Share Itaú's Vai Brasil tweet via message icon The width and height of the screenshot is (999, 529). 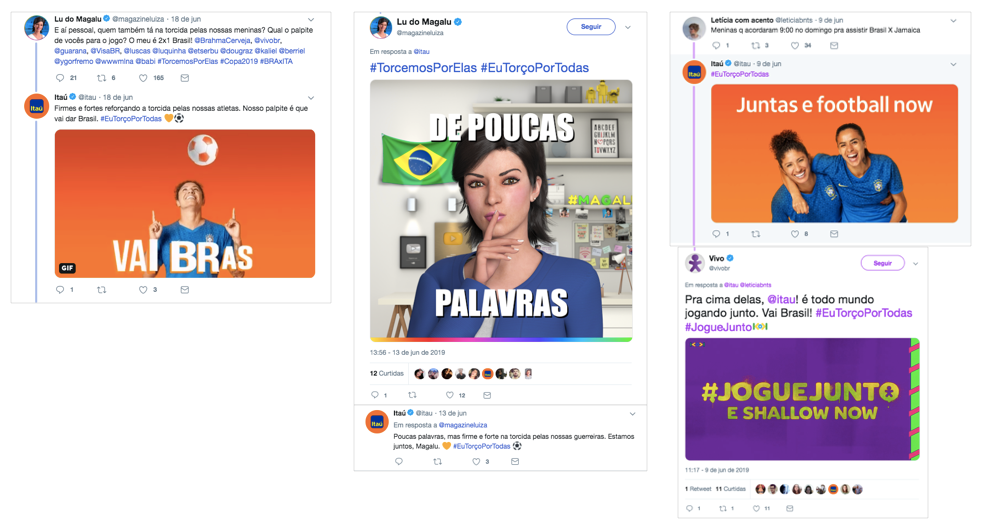pyautogui.click(x=185, y=290)
